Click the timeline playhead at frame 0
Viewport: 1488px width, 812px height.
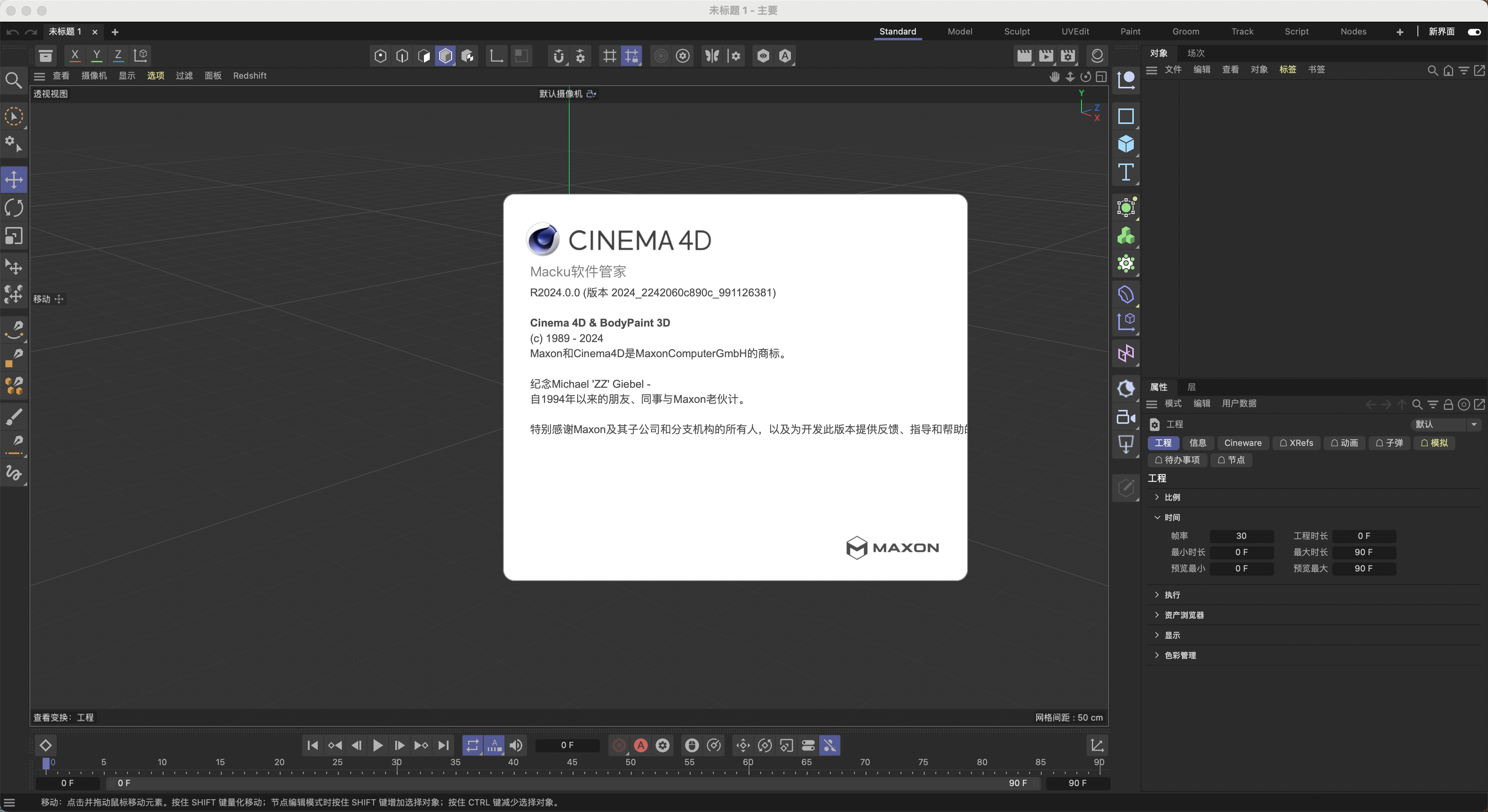coord(46,764)
